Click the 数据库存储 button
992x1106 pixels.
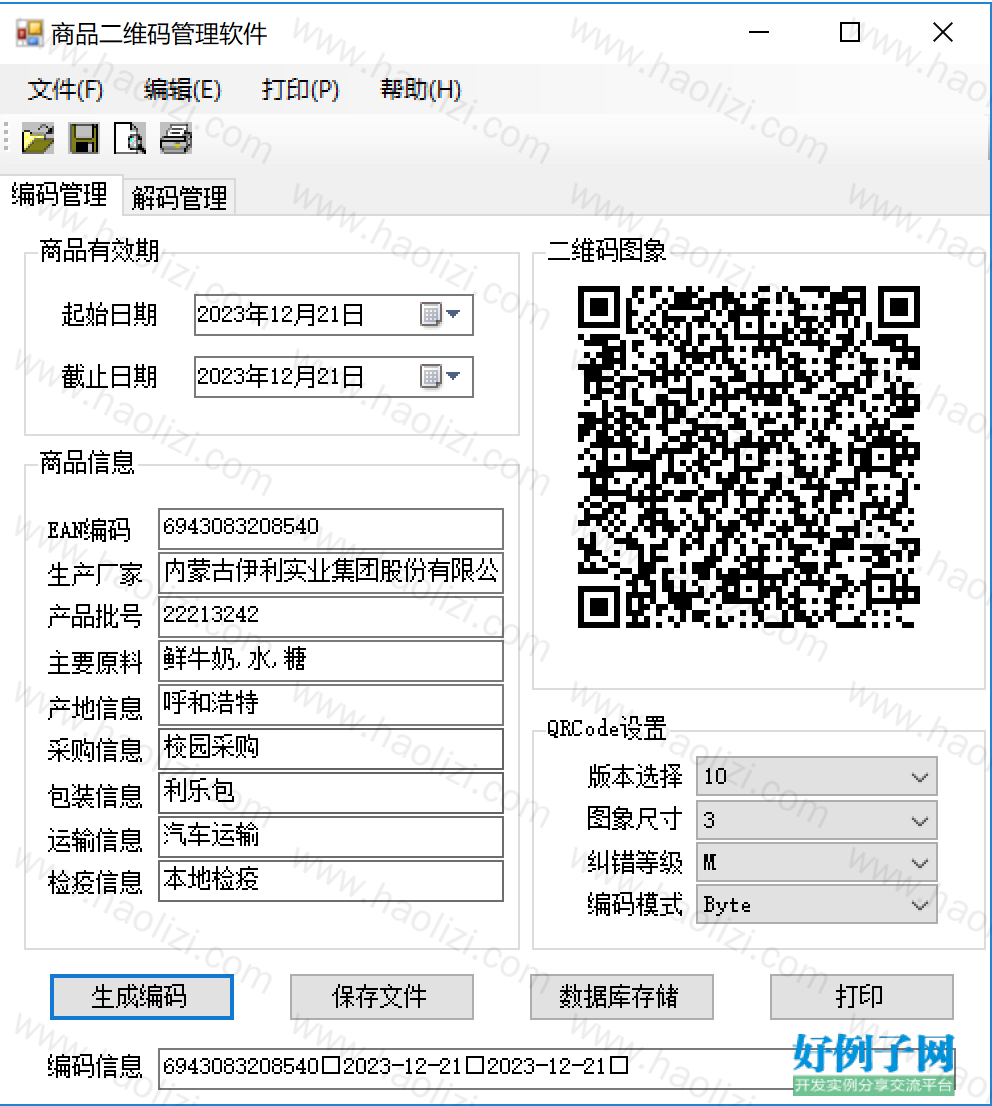(622, 997)
